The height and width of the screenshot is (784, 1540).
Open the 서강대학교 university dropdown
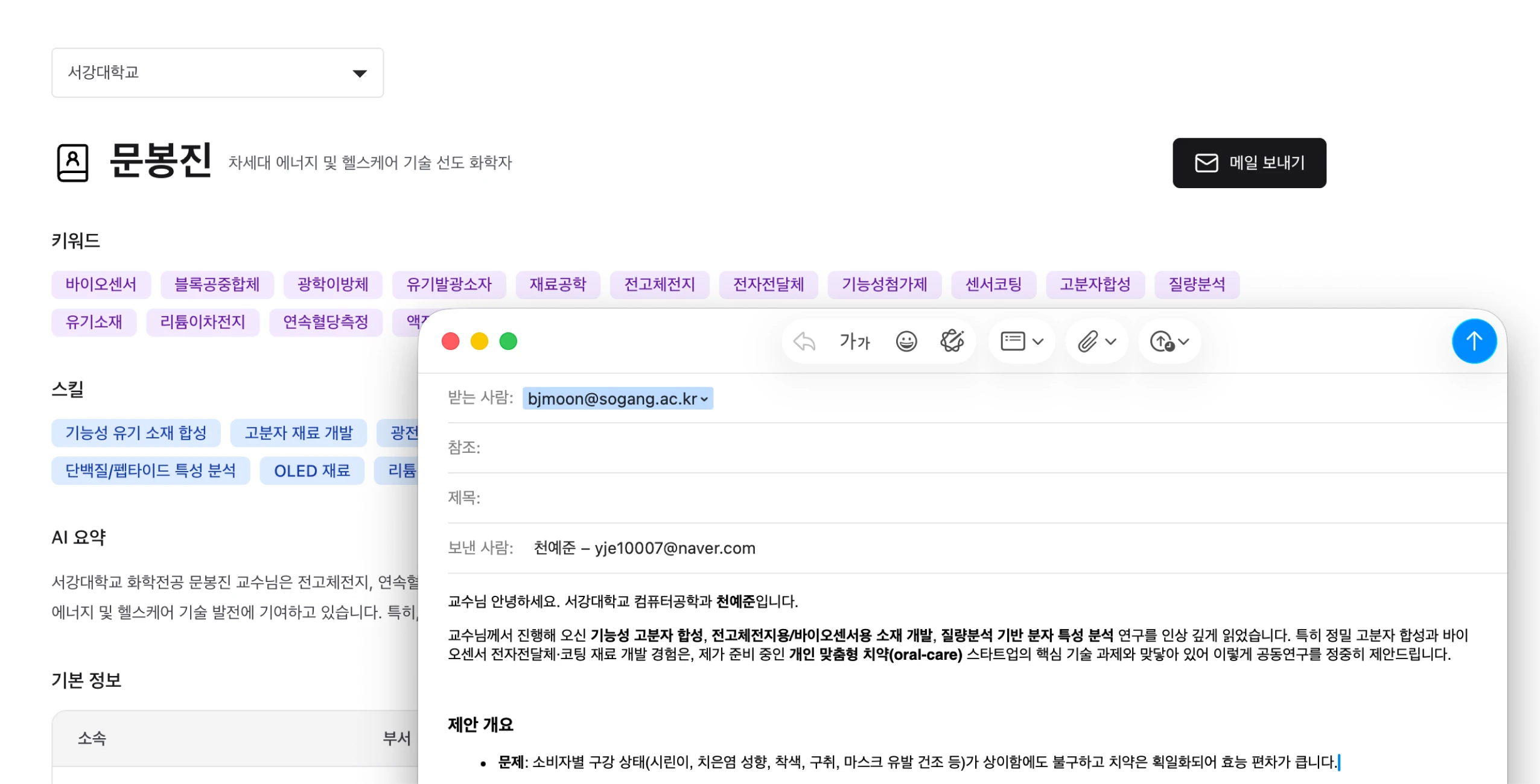click(217, 73)
